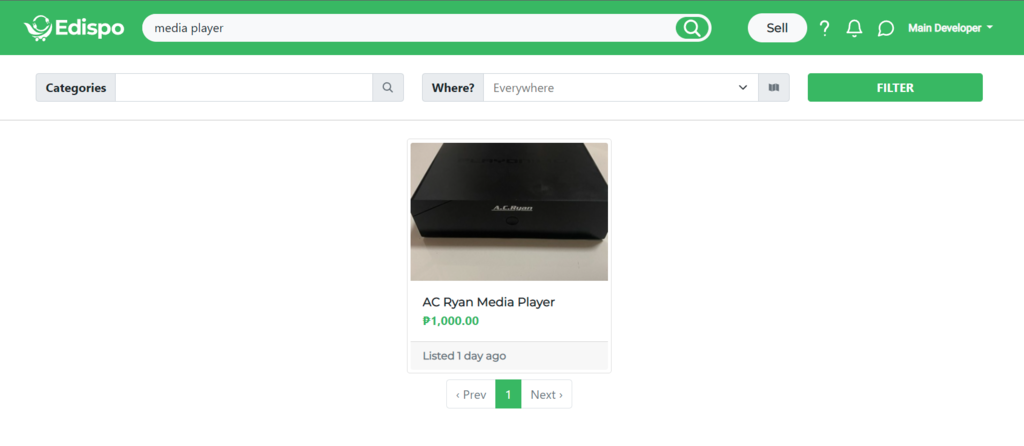Open the chat messages icon
Image resolution: width=1024 pixels, height=446 pixels.
click(886, 28)
